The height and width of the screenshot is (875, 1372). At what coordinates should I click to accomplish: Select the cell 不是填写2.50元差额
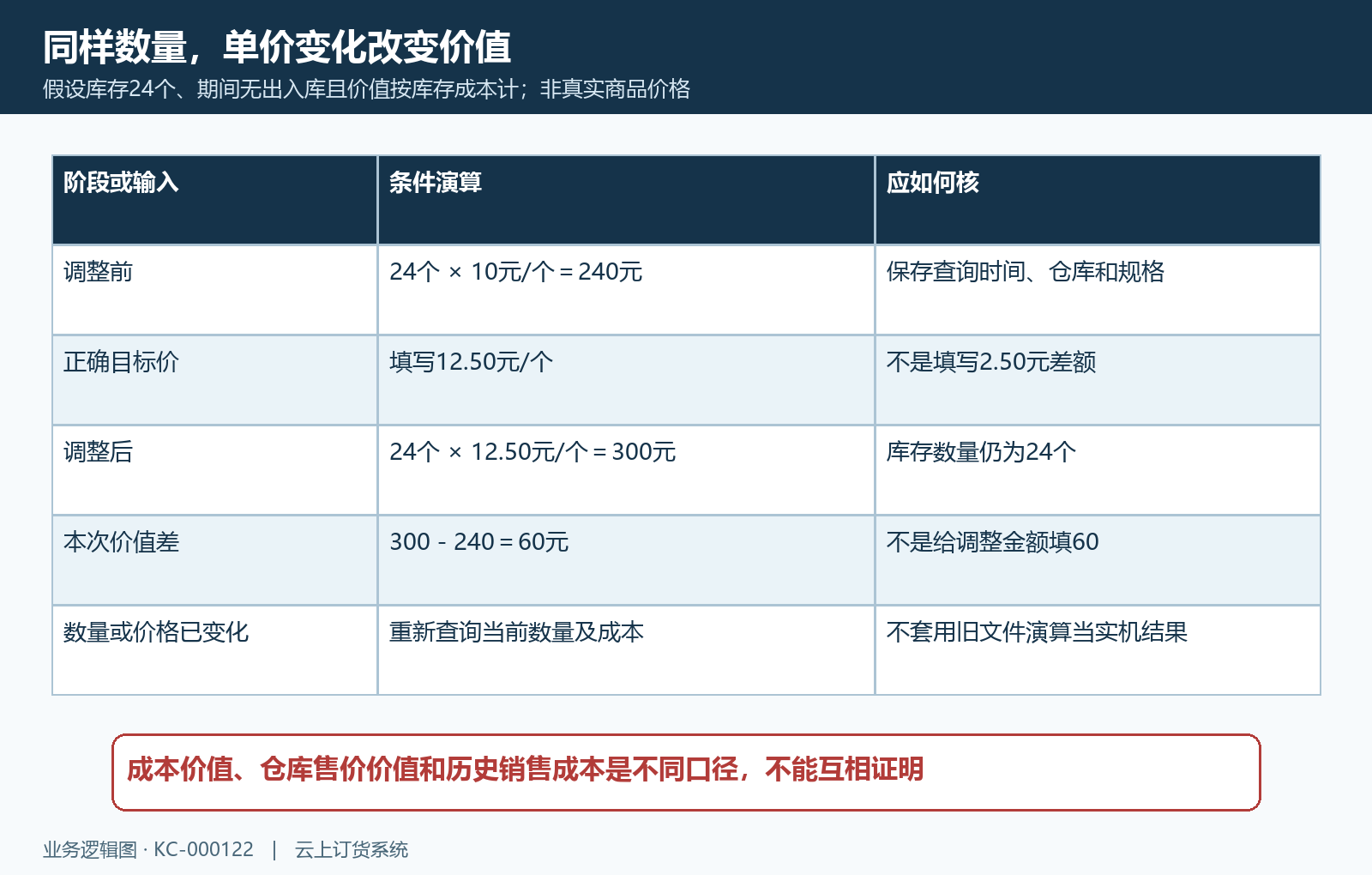tap(1098, 380)
